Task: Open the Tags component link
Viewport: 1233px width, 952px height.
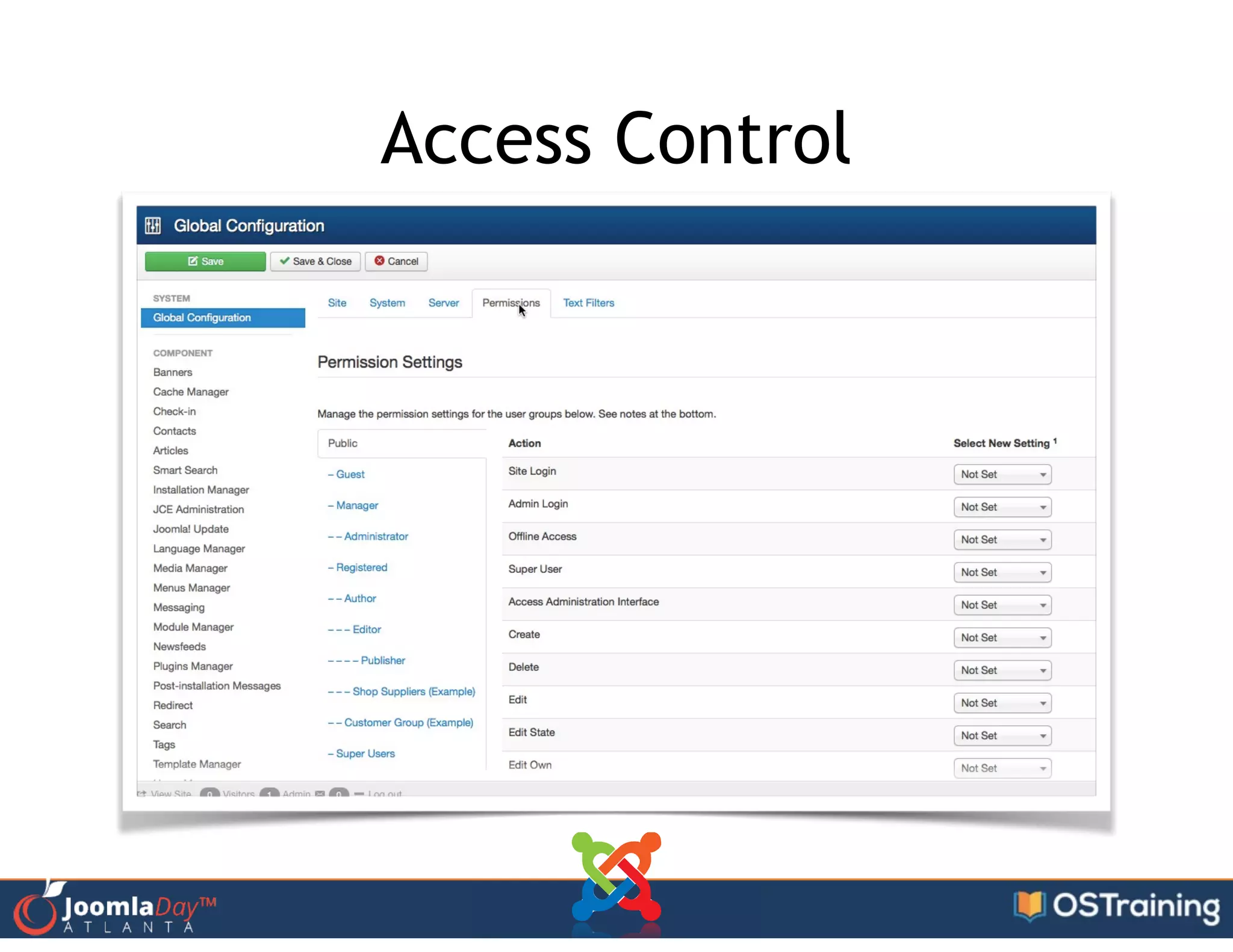Action: pyautogui.click(x=164, y=744)
